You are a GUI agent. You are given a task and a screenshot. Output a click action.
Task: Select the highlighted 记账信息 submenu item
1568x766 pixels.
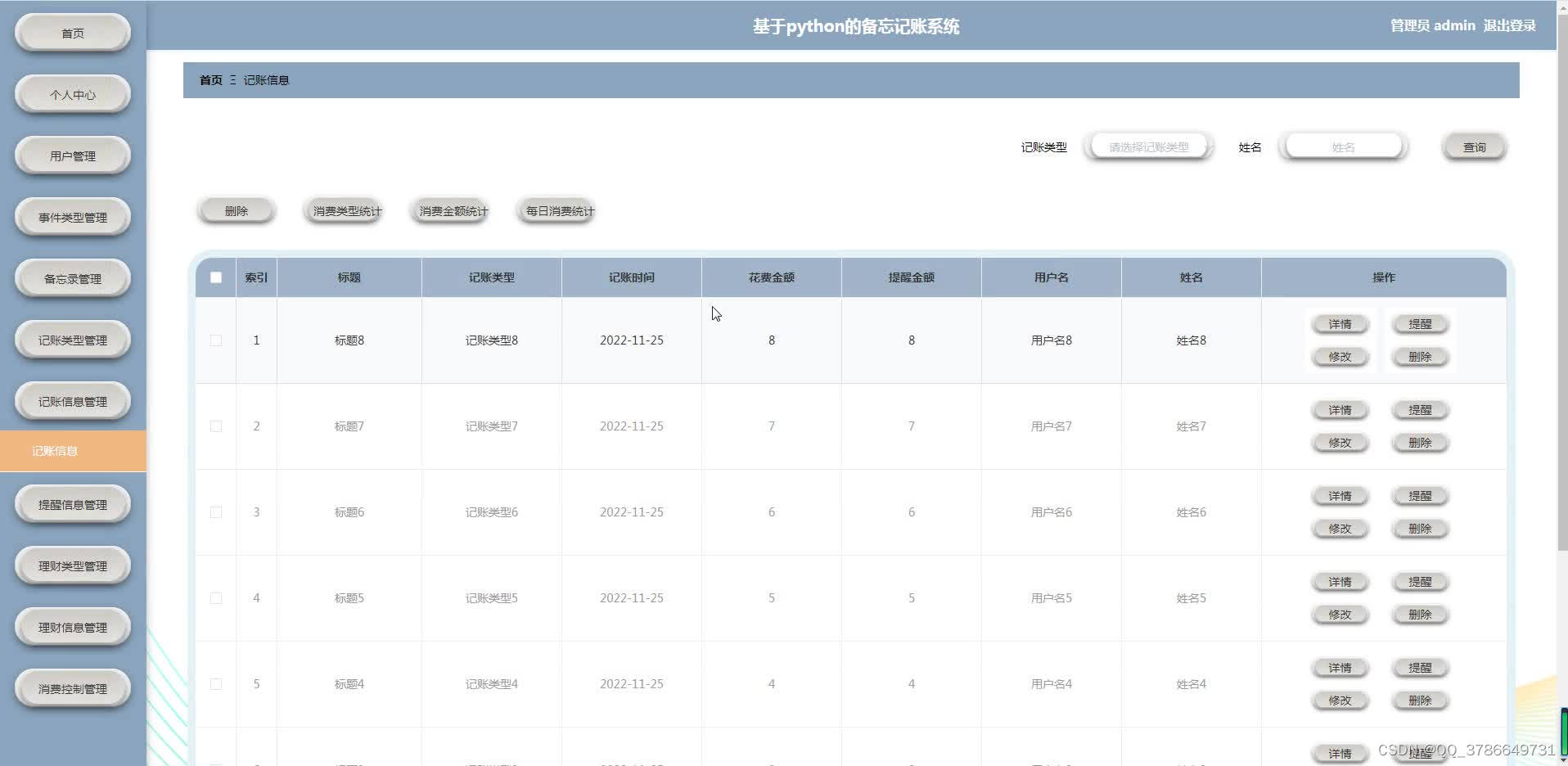tap(73, 451)
